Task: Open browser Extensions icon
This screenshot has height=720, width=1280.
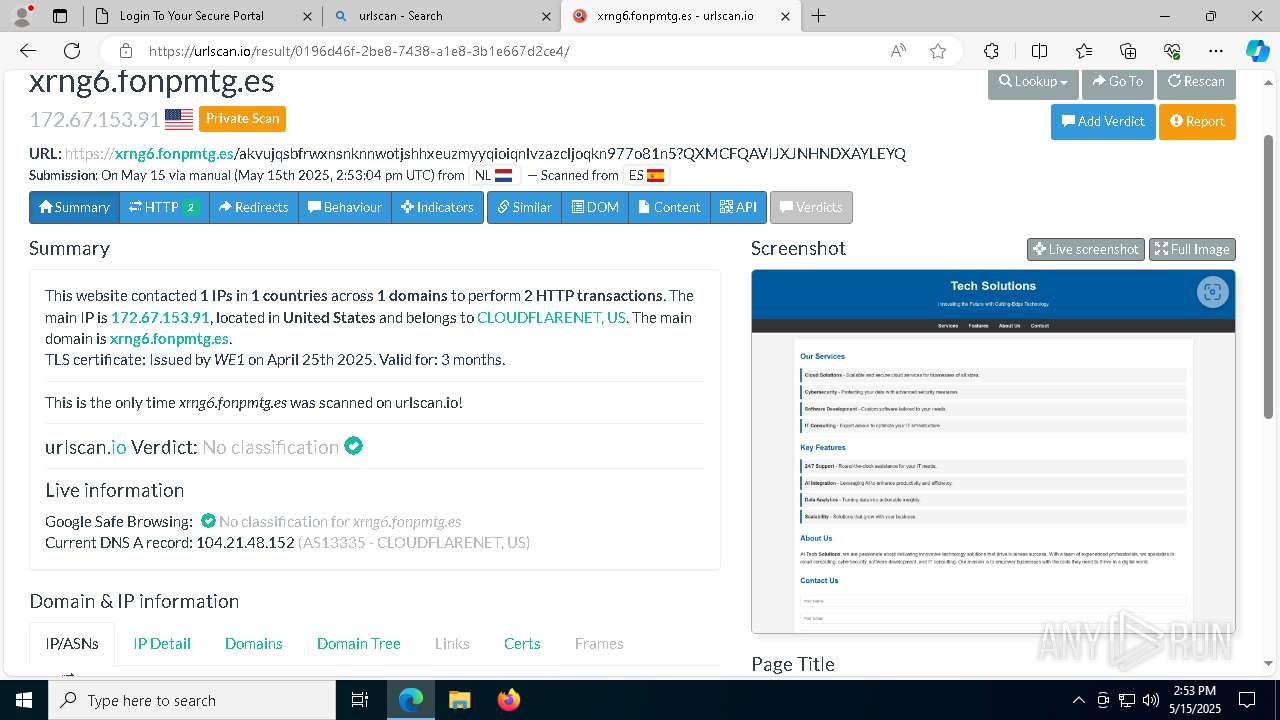Action: [x=991, y=51]
